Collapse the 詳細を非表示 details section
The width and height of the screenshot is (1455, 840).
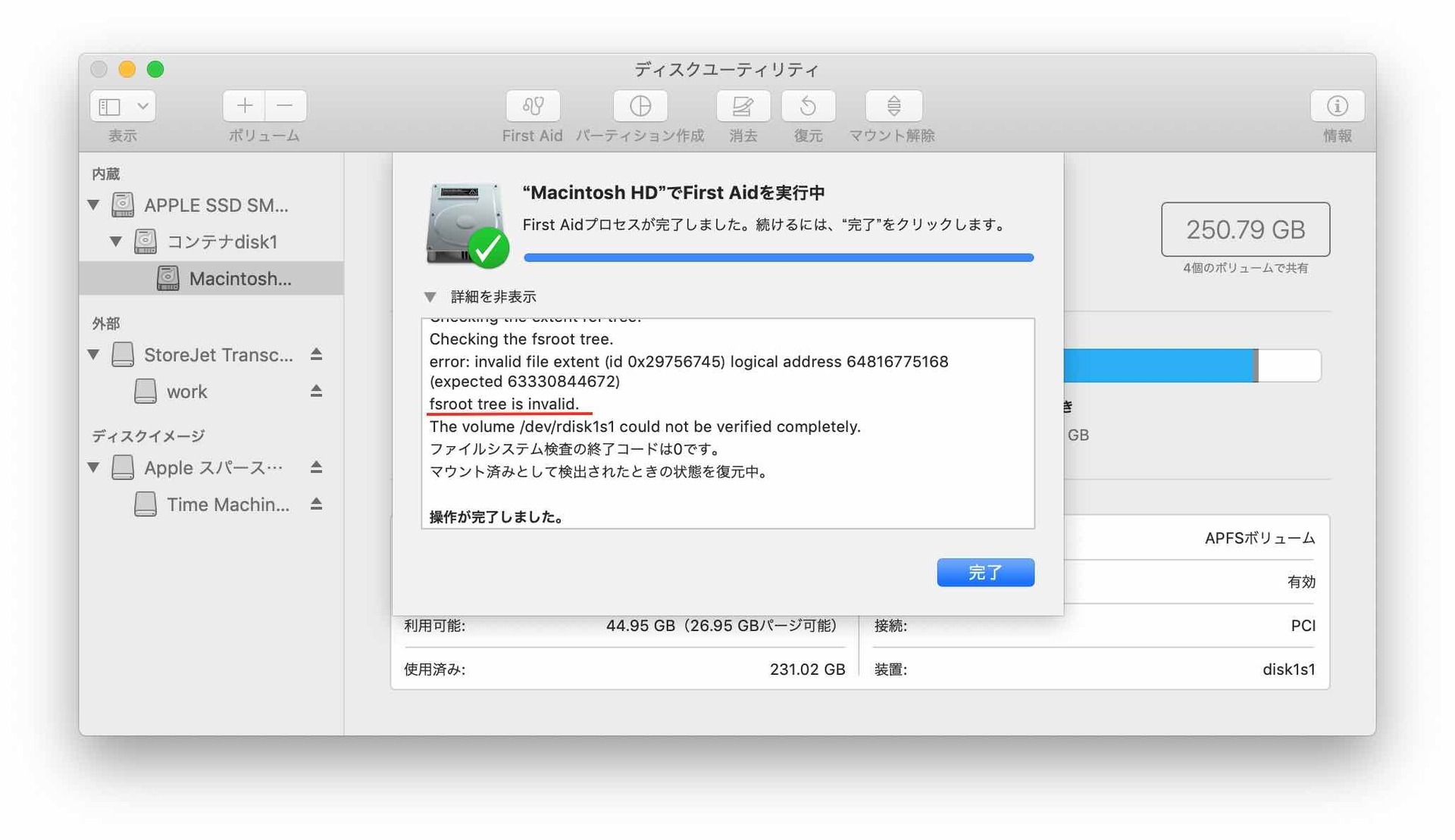(x=432, y=296)
